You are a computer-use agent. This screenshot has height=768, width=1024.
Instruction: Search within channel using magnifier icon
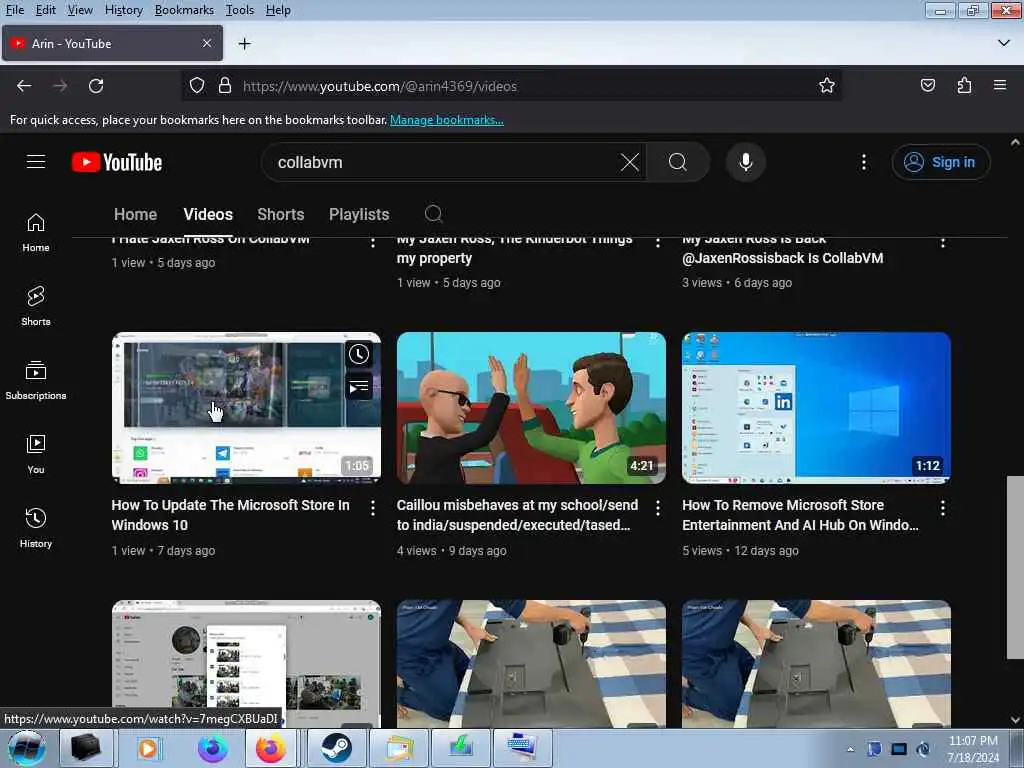[433, 214]
